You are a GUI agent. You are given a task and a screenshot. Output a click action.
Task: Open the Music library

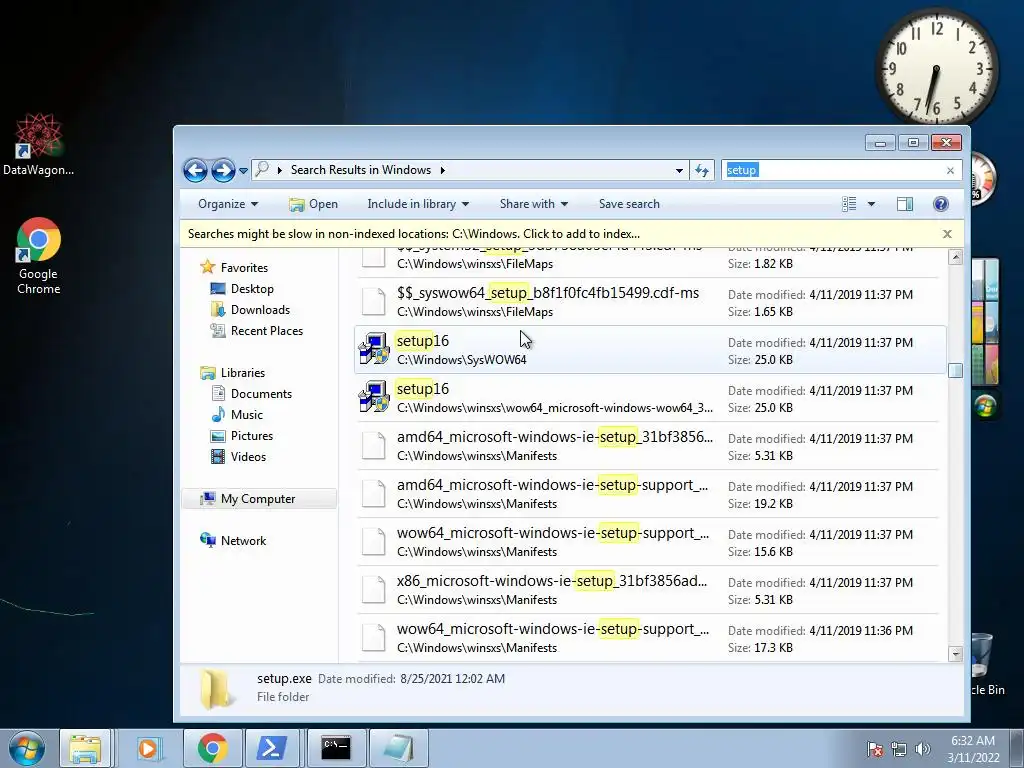tap(246, 414)
